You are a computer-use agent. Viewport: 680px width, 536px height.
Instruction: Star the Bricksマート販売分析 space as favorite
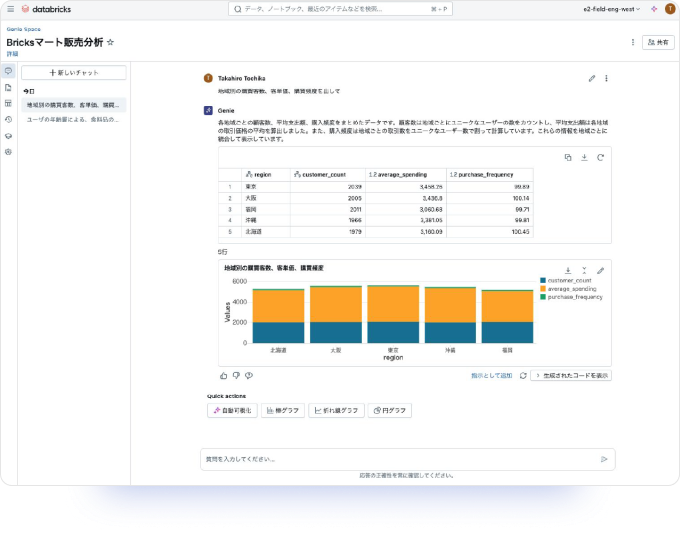tap(111, 43)
